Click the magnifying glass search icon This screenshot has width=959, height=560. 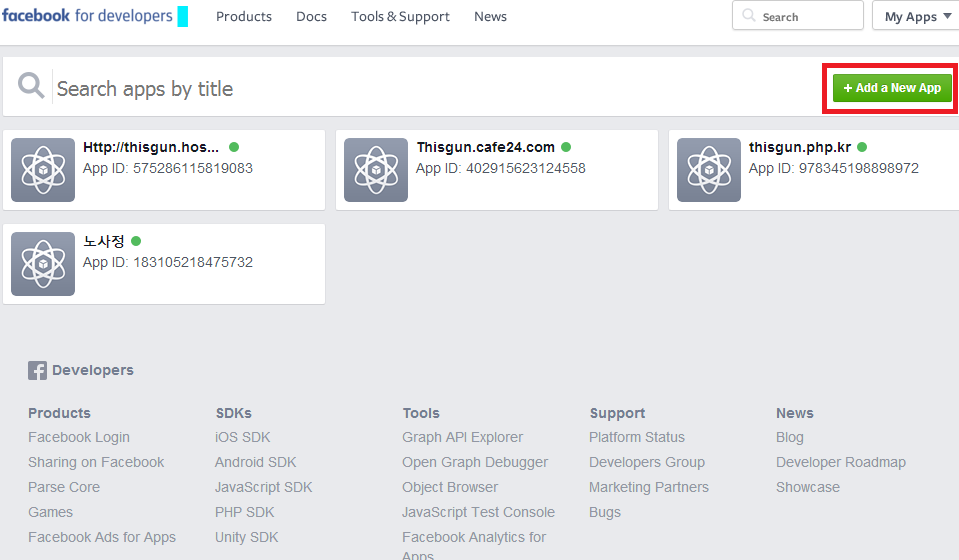click(31, 87)
